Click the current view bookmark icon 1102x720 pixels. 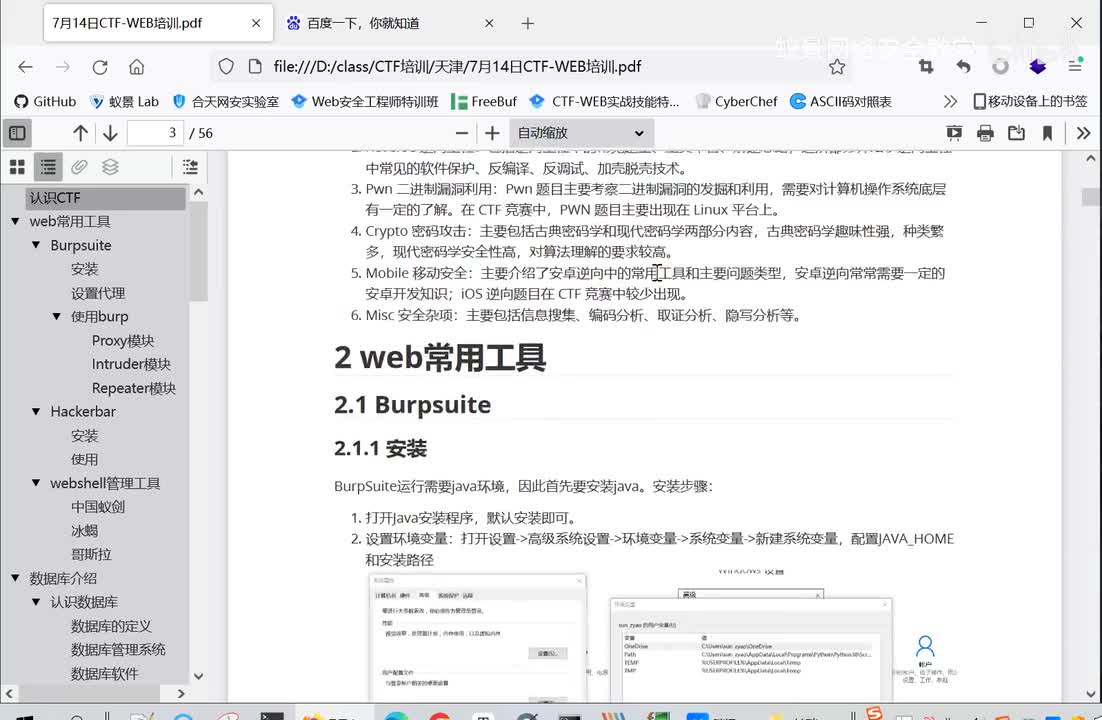[1047, 133]
